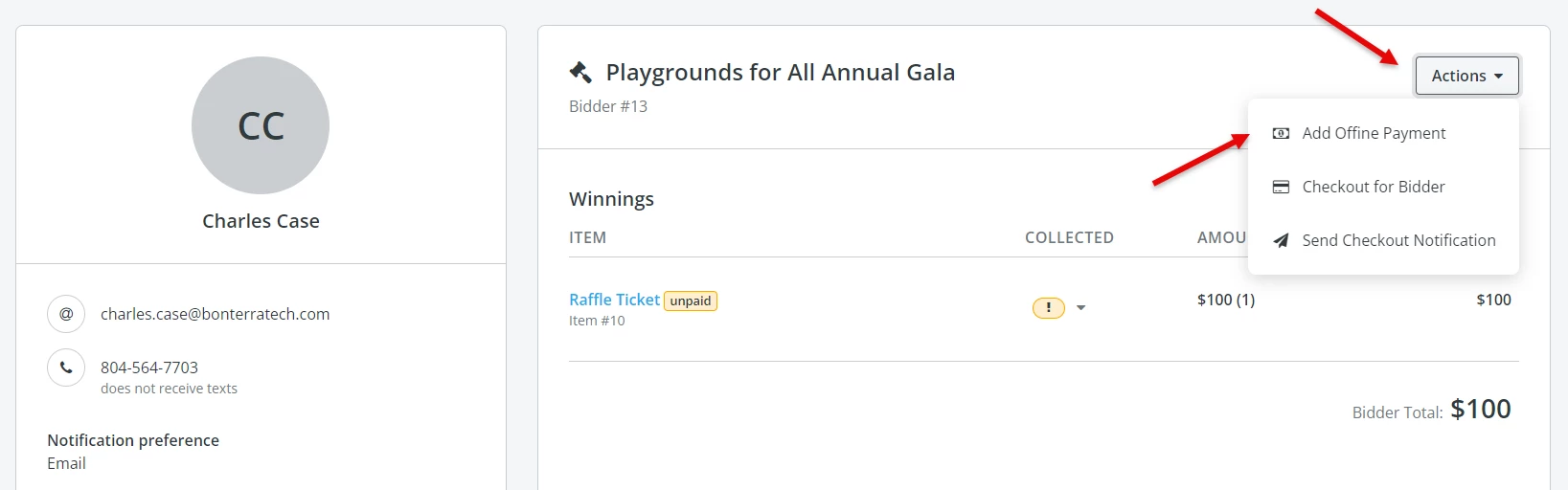Select Send Checkout Notification option

1398,240
